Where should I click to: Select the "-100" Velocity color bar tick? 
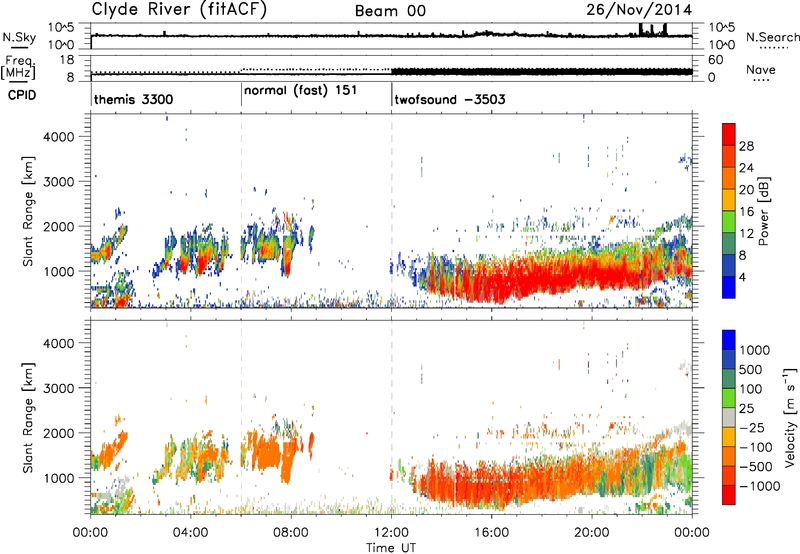click(x=755, y=447)
